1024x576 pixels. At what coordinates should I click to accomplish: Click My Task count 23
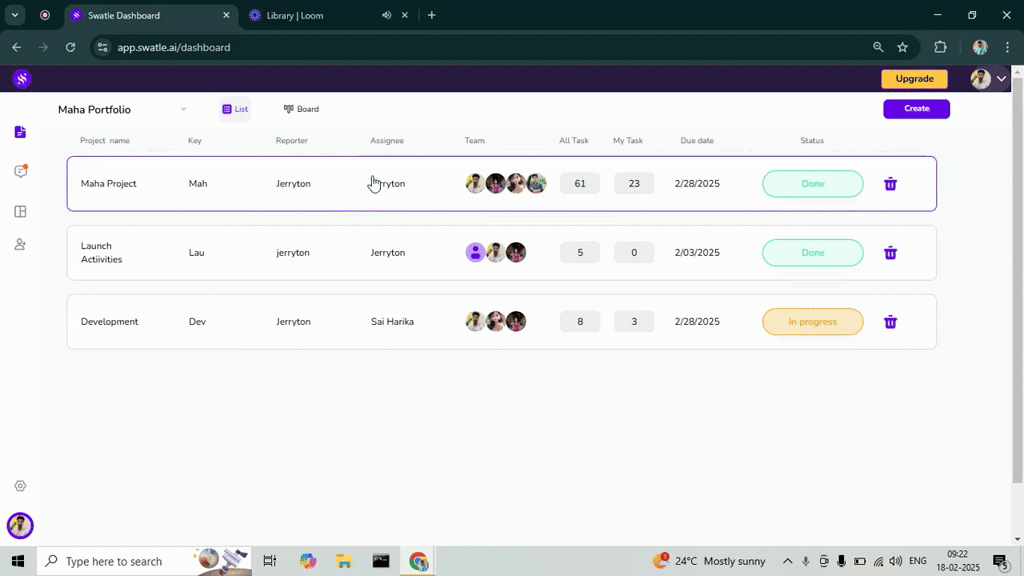coord(633,184)
